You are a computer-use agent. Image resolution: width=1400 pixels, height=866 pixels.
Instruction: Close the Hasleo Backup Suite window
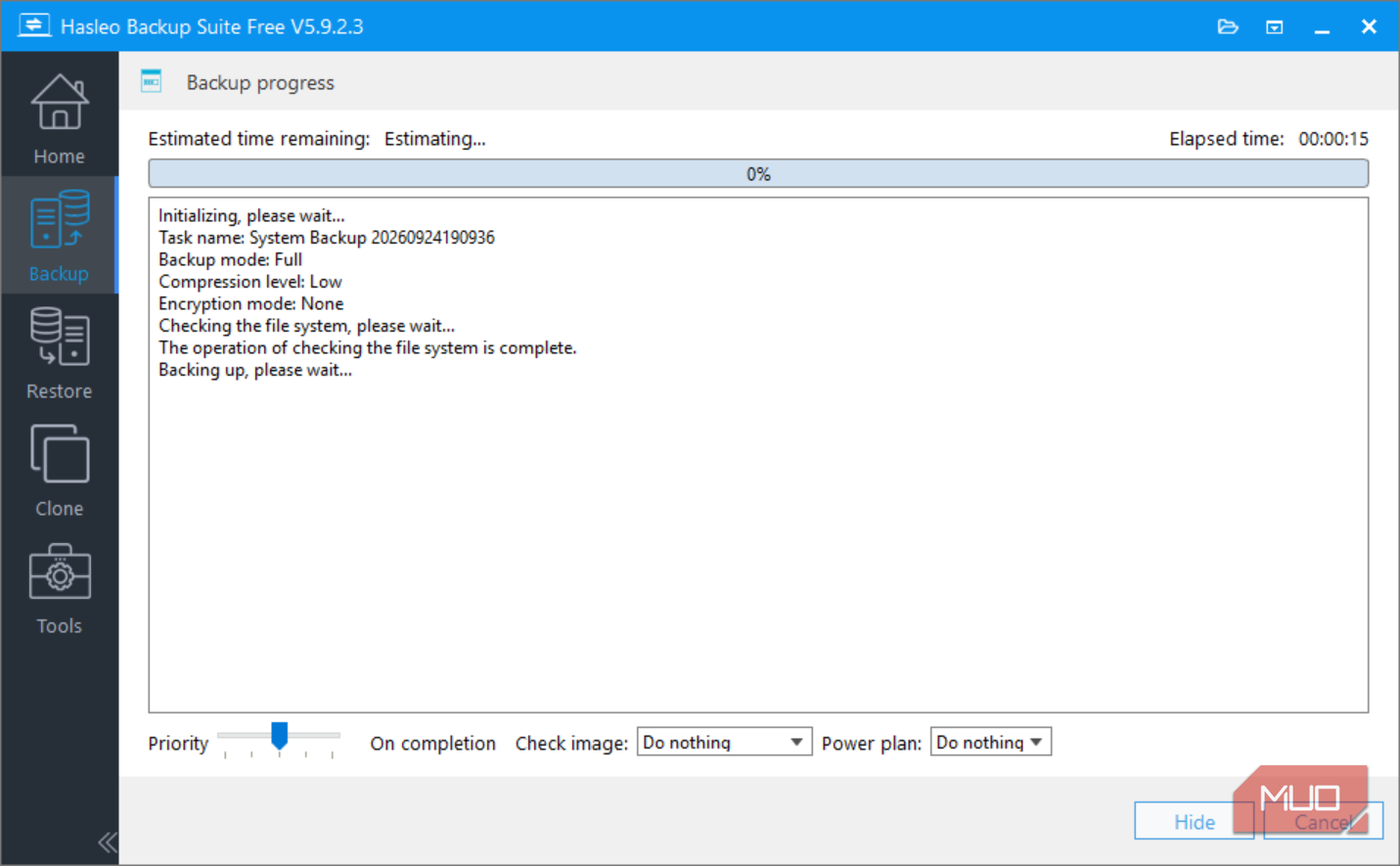point(1369,26)
